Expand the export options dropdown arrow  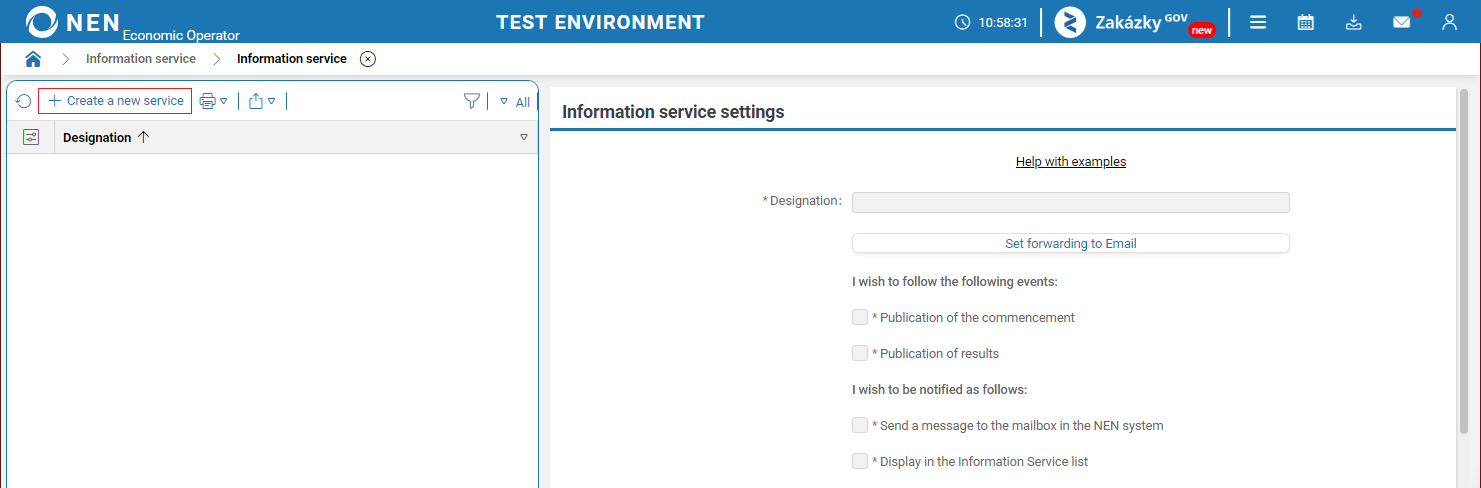pos(272,101)
